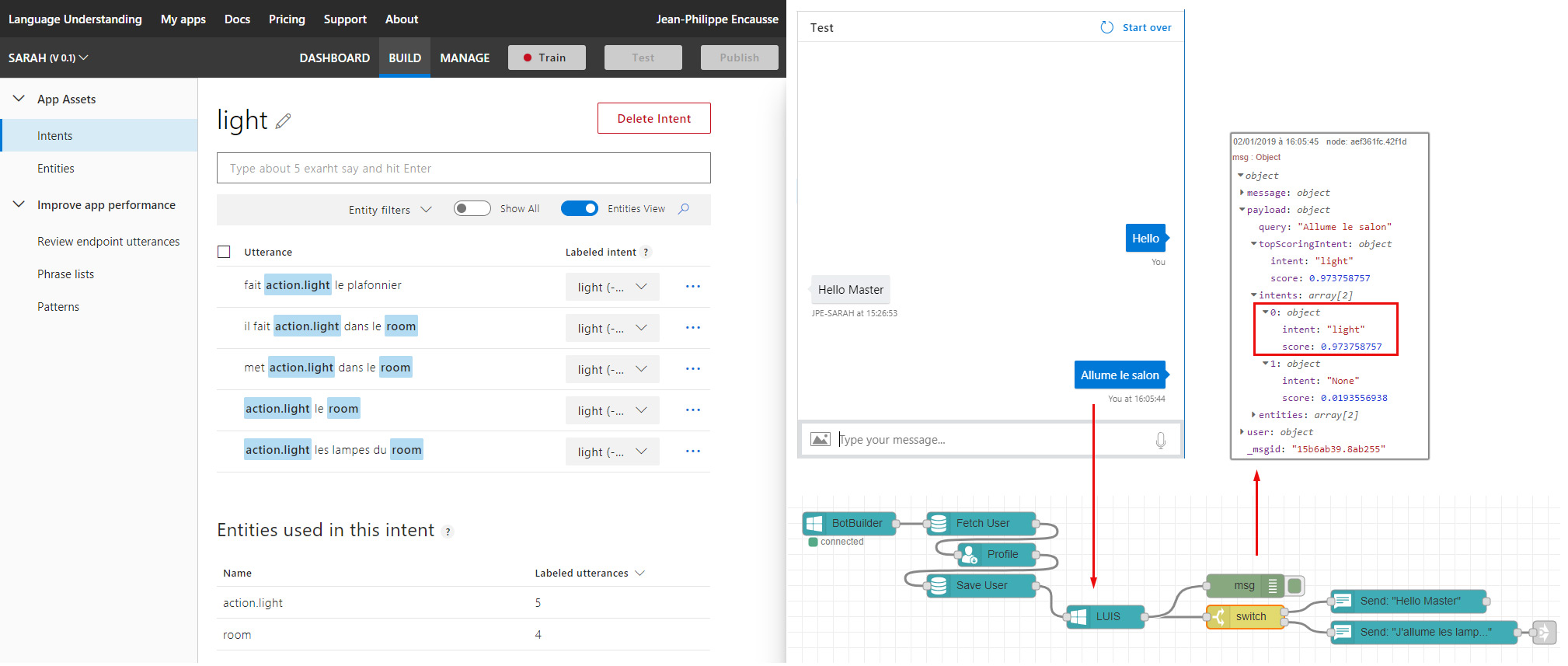The image size is (1568, 666).
Task: Collapse the App Assets section
Action: pos(19,99)
